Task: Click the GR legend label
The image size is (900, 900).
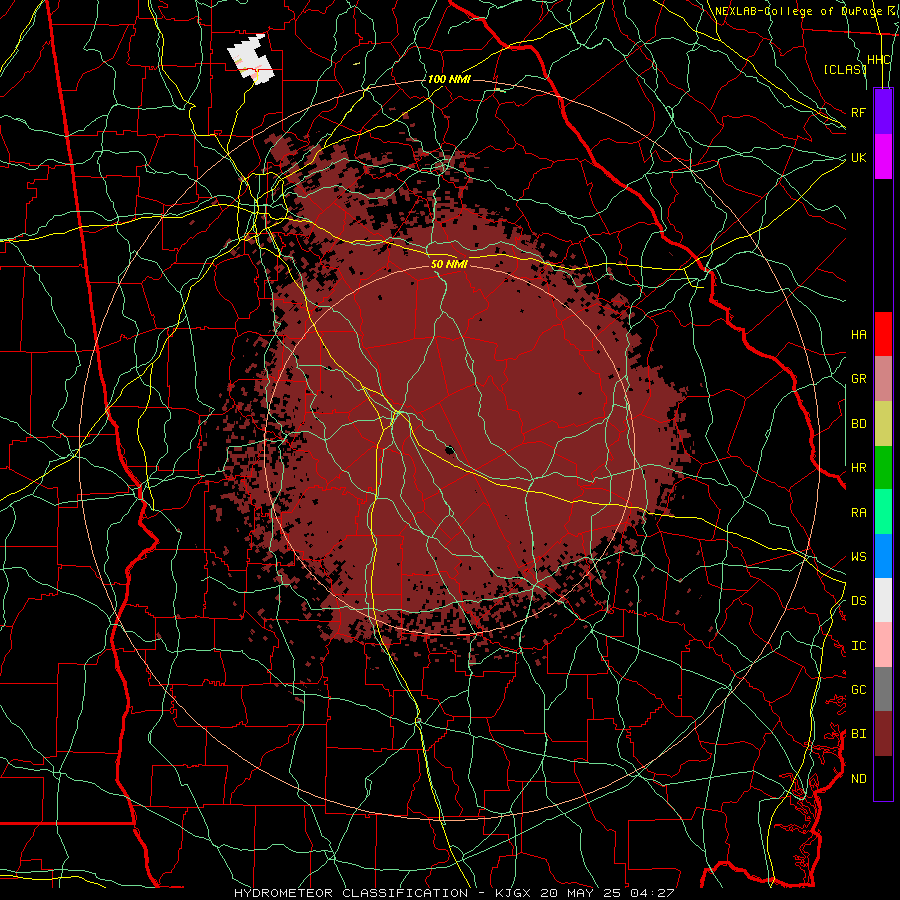Action: pos(858,379)
